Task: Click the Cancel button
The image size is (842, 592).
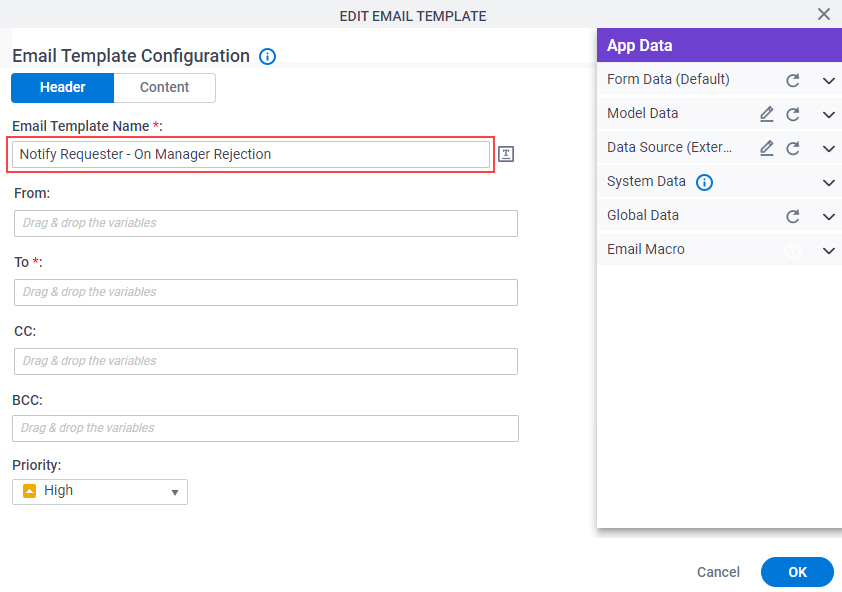Action: click(718, 572)
